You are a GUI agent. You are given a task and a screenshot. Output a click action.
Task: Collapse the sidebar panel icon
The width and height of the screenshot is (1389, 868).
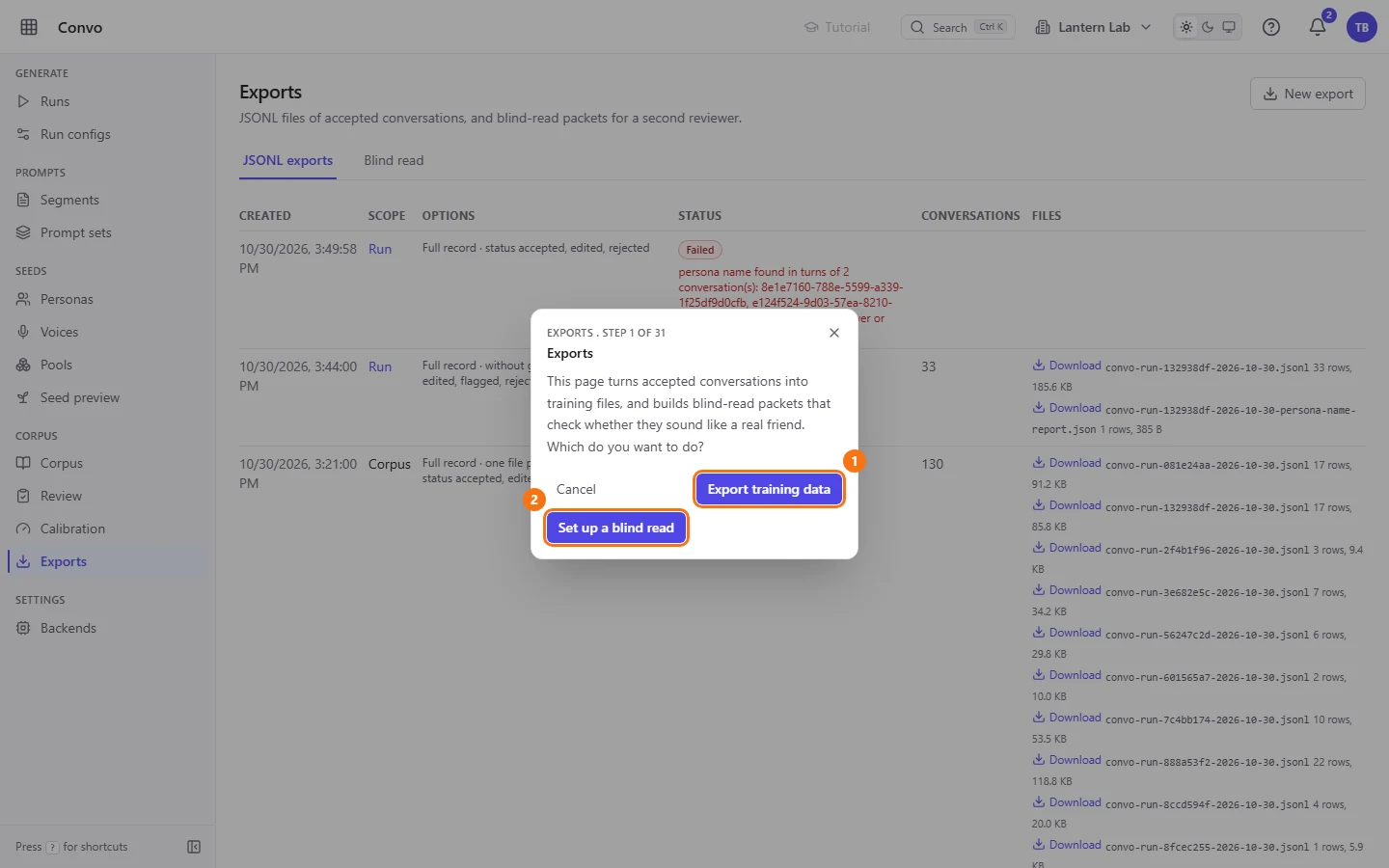click(x=194, y=847)
